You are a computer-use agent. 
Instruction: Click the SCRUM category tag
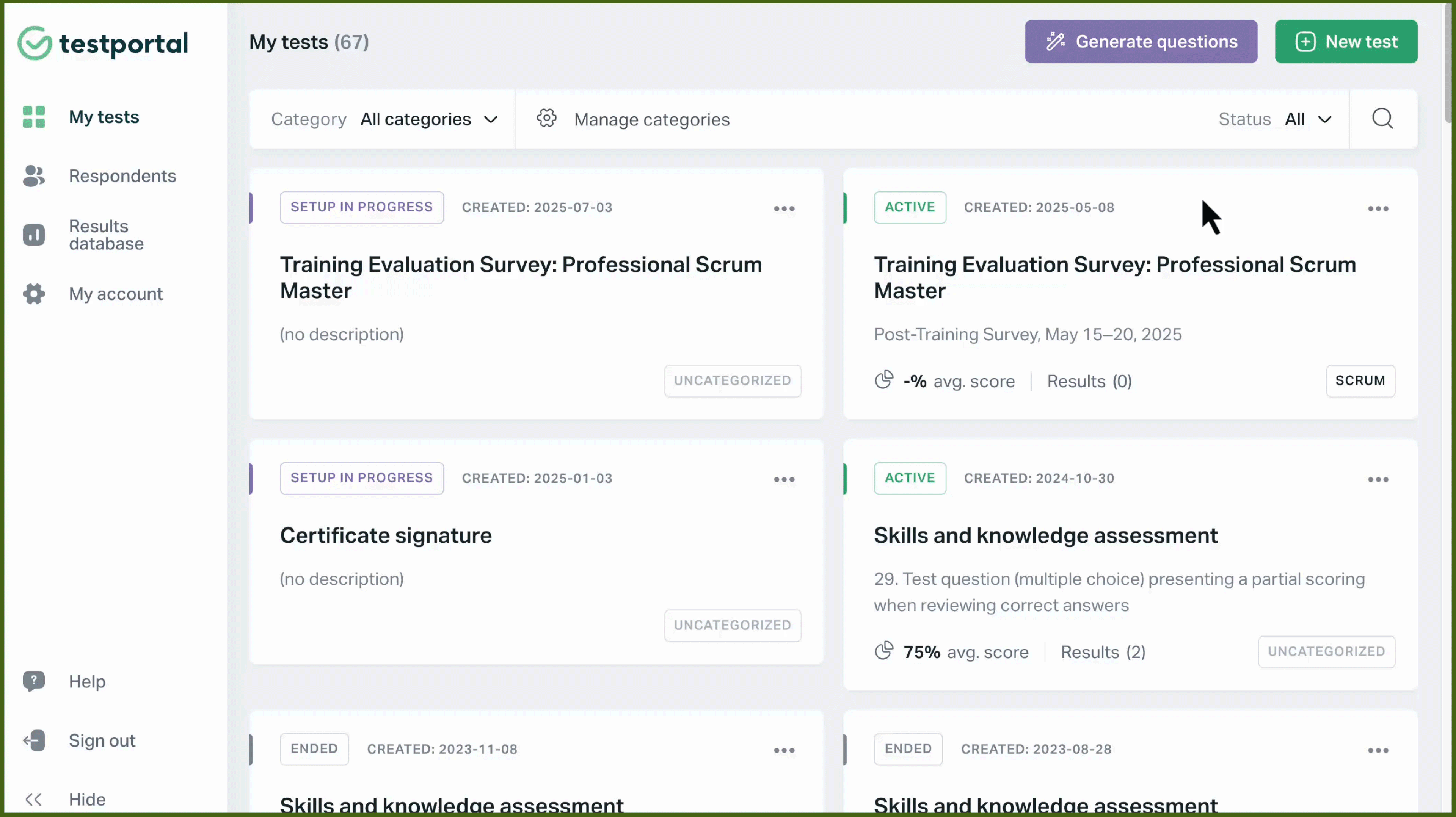tap(1360, 380)
